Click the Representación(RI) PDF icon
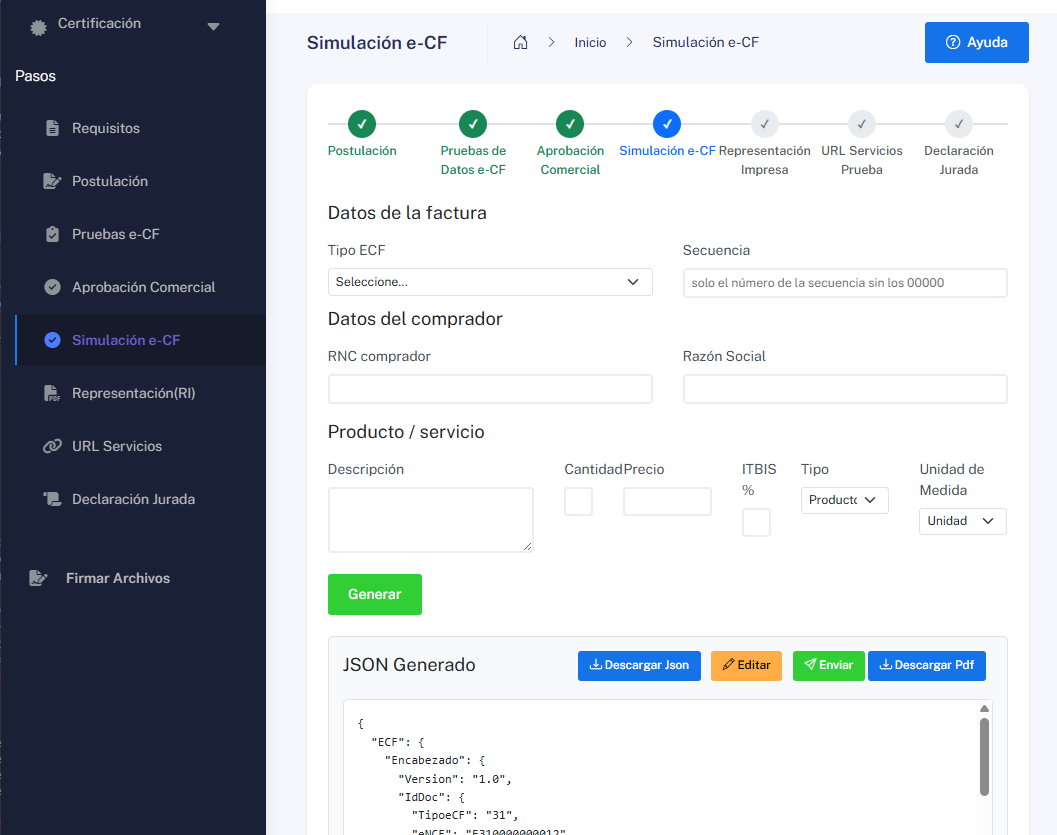This screenshot has height=835, width=1057. tap(52, 393)
